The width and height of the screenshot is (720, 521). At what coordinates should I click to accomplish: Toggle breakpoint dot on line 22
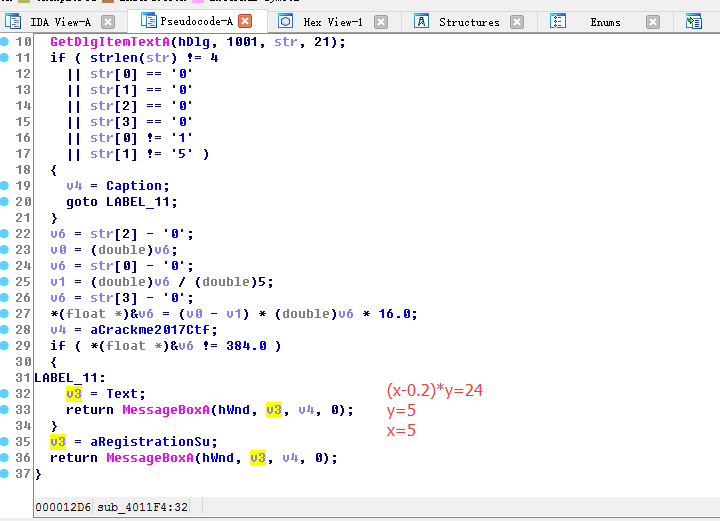(5, 234)
